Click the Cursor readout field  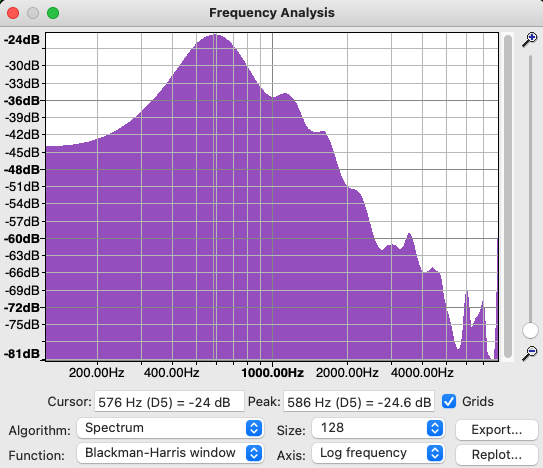point(169,402)
